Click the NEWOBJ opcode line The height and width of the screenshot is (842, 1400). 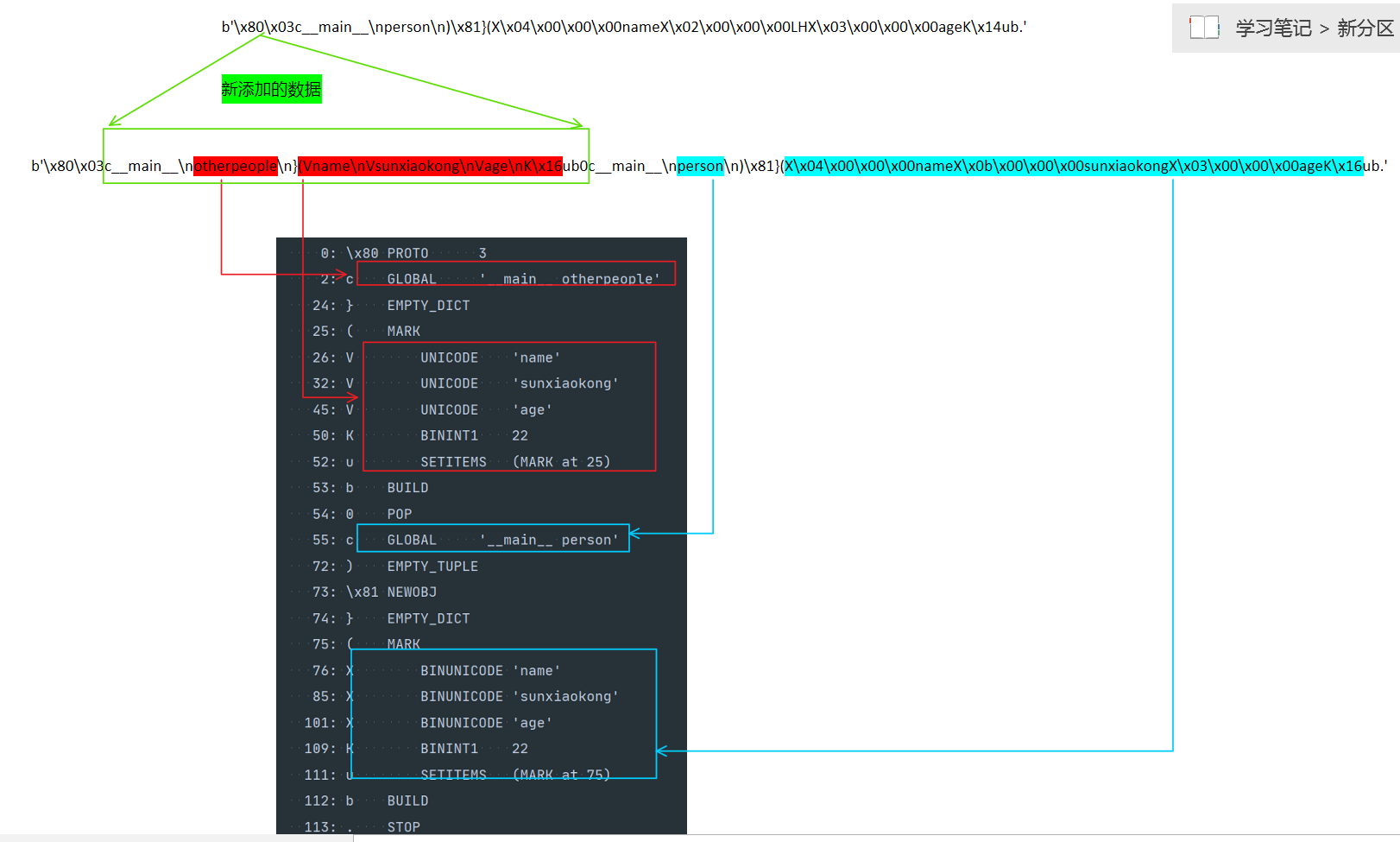(411, 592)
